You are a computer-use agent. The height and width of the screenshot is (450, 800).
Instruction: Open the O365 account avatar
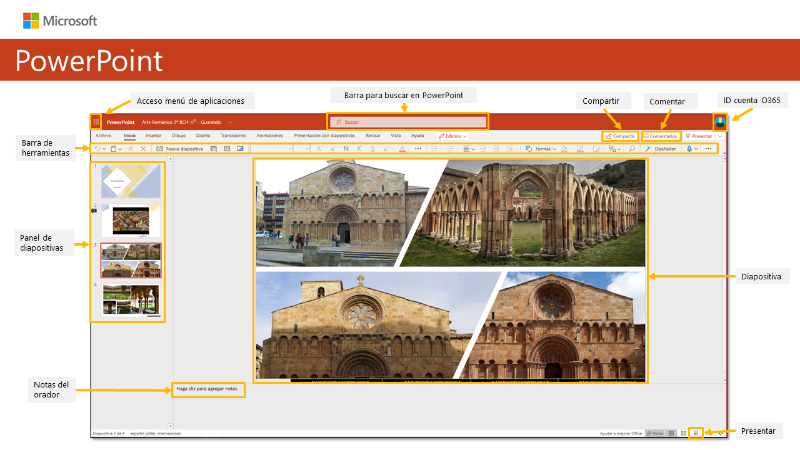pos(719,122)
